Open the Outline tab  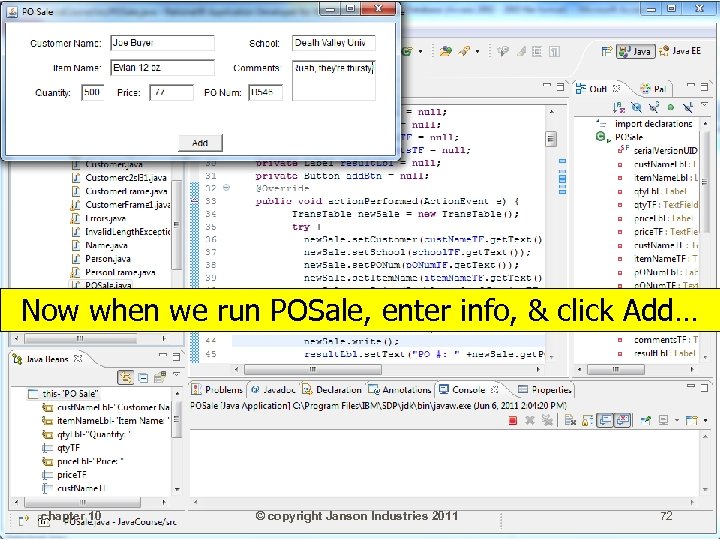(x=598, y=89)
